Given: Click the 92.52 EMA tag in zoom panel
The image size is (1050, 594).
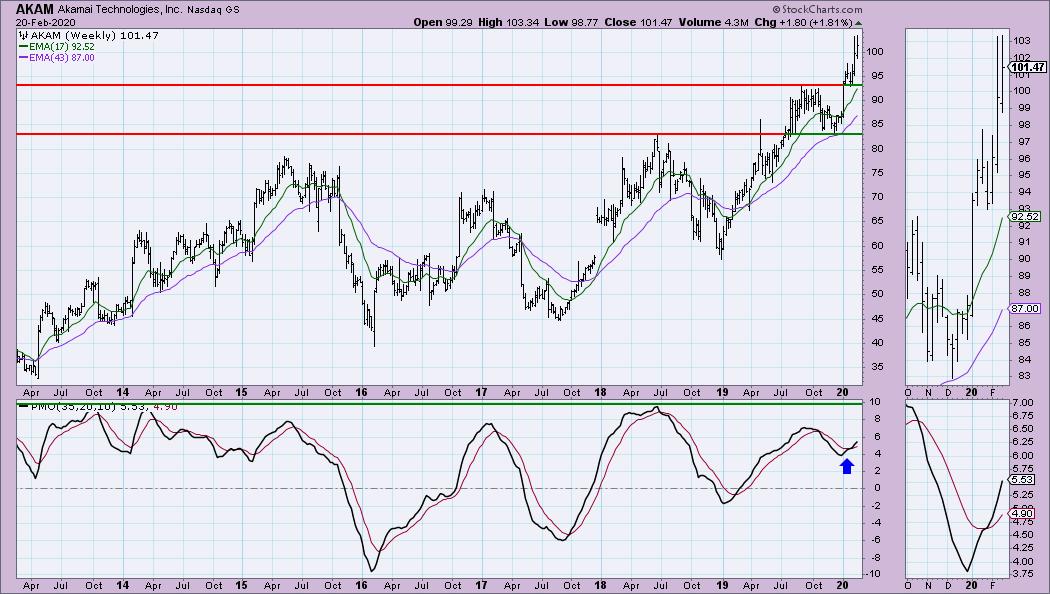Looking at the screenshot, I should pyautogui.click(x=1025, y=216).
